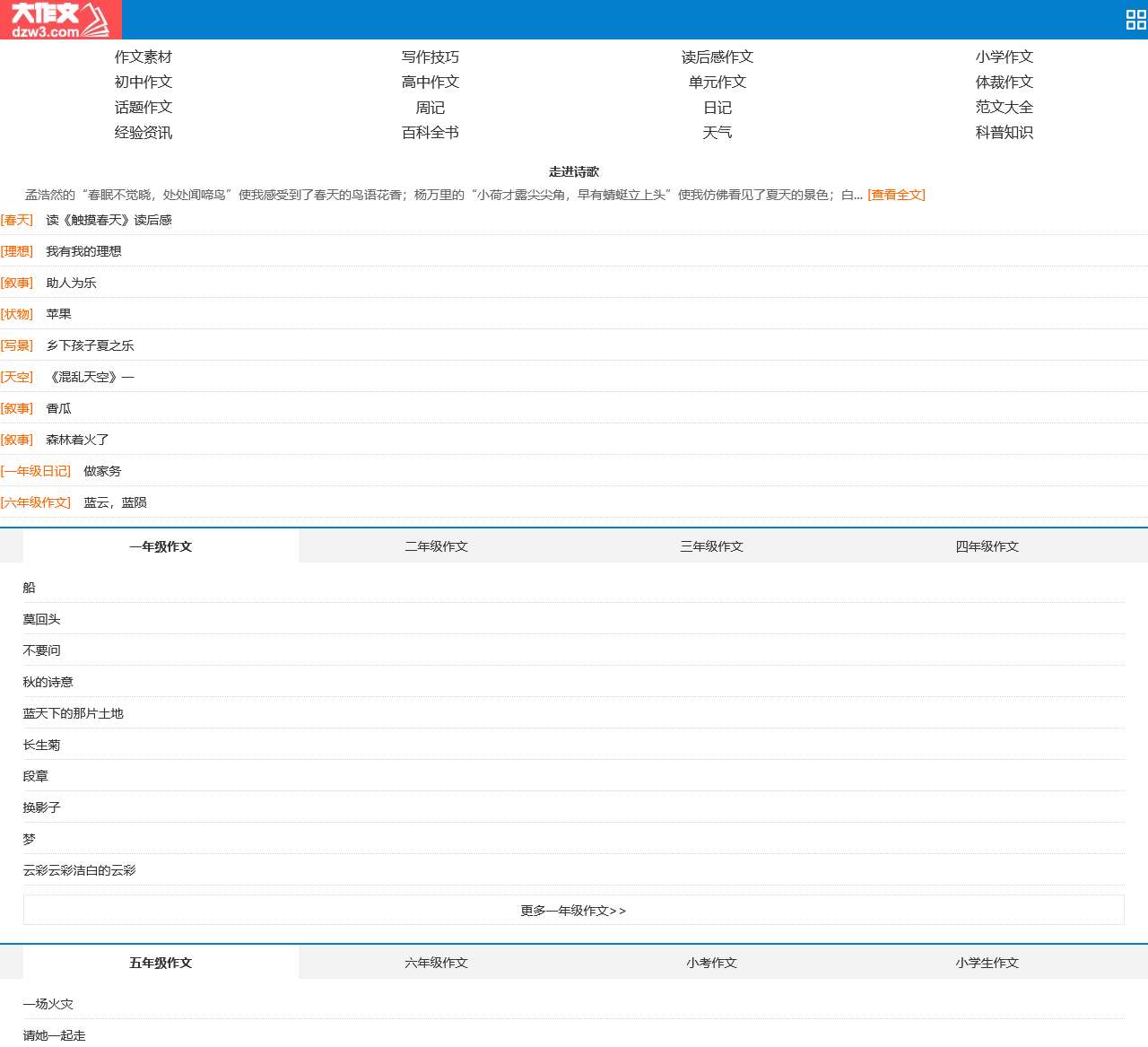Switch to 小学生作文 tab
Viewport: 1148px width, 1047px height.
[987, 963]
